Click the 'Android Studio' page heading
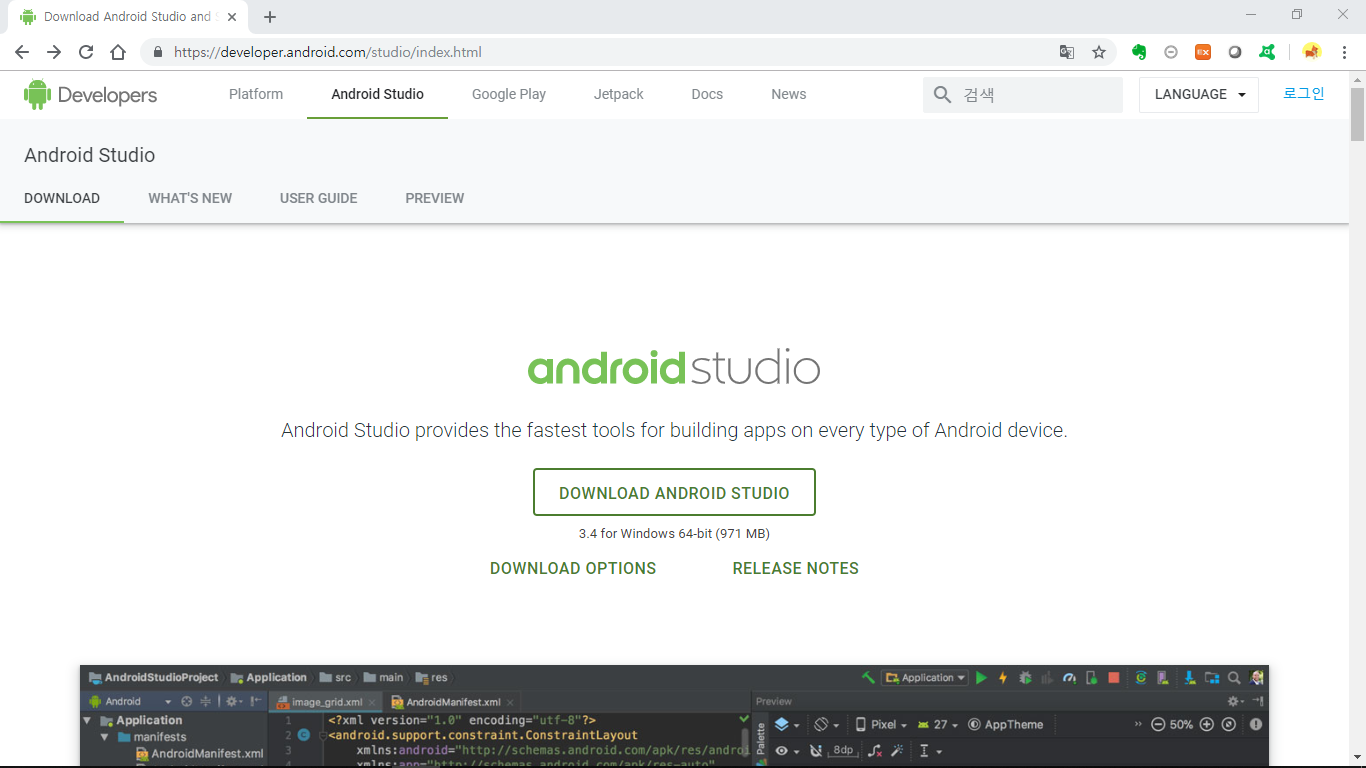Viewport: 1366px width, 768px height. point(90,155)
